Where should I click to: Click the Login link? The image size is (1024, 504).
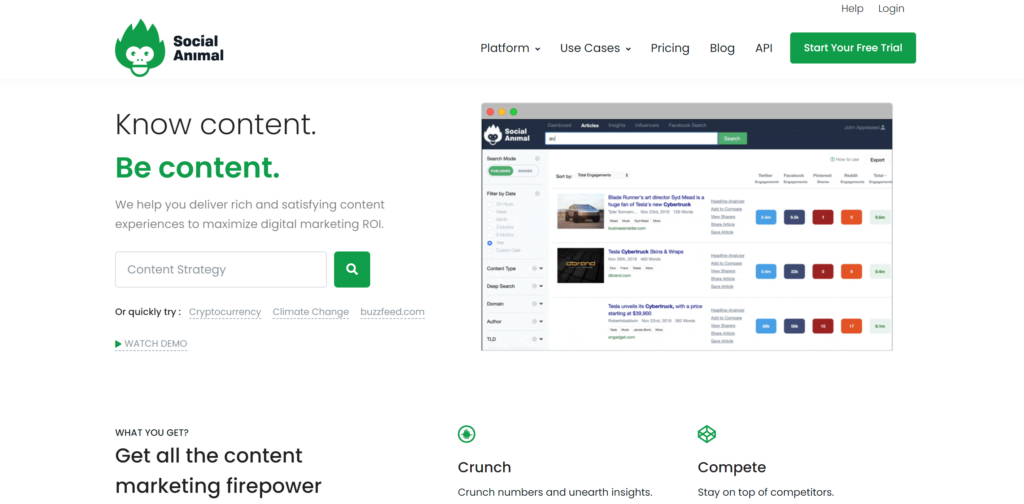891,8
